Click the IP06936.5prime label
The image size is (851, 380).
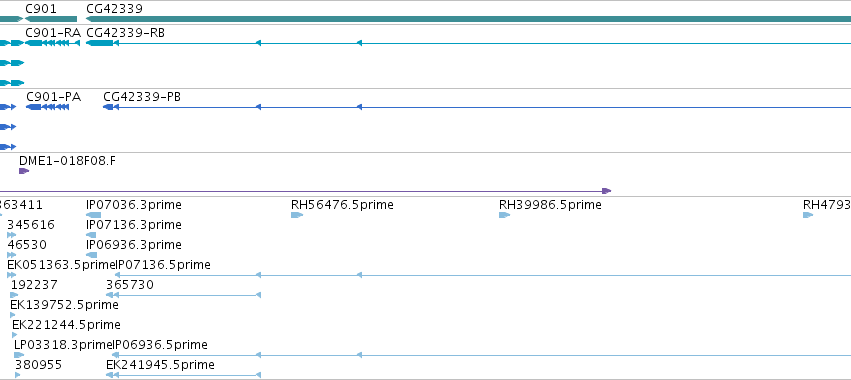click(x=159, y=344)
